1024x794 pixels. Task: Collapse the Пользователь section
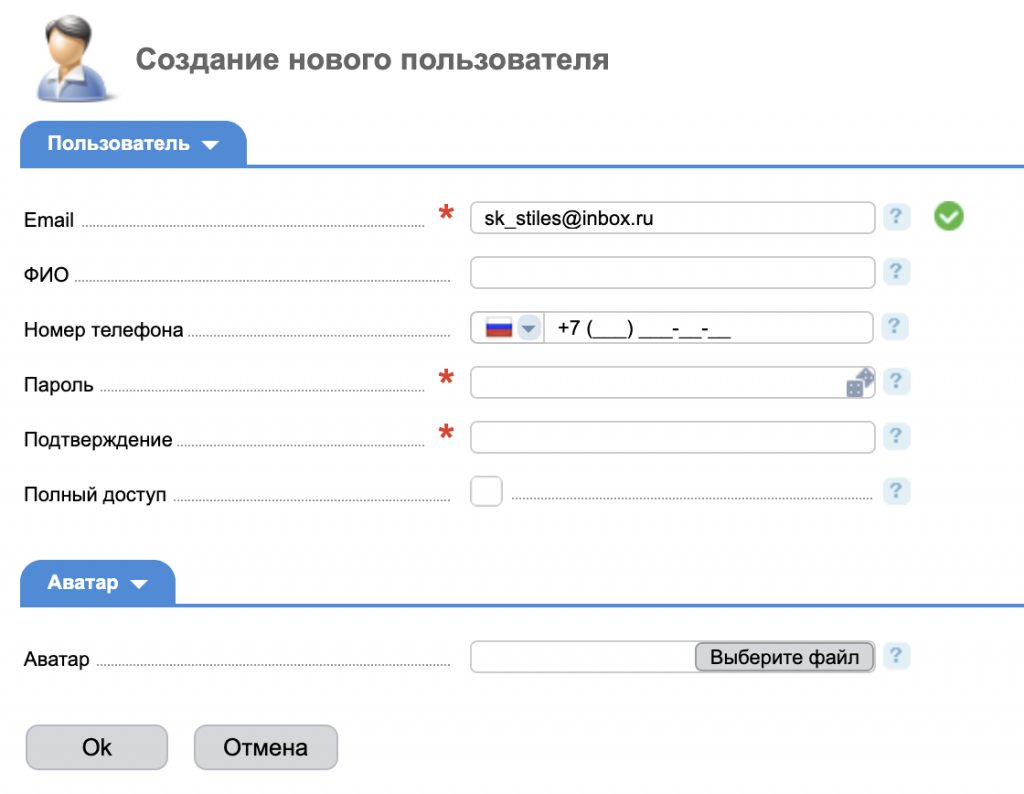[x=133, y=144]
